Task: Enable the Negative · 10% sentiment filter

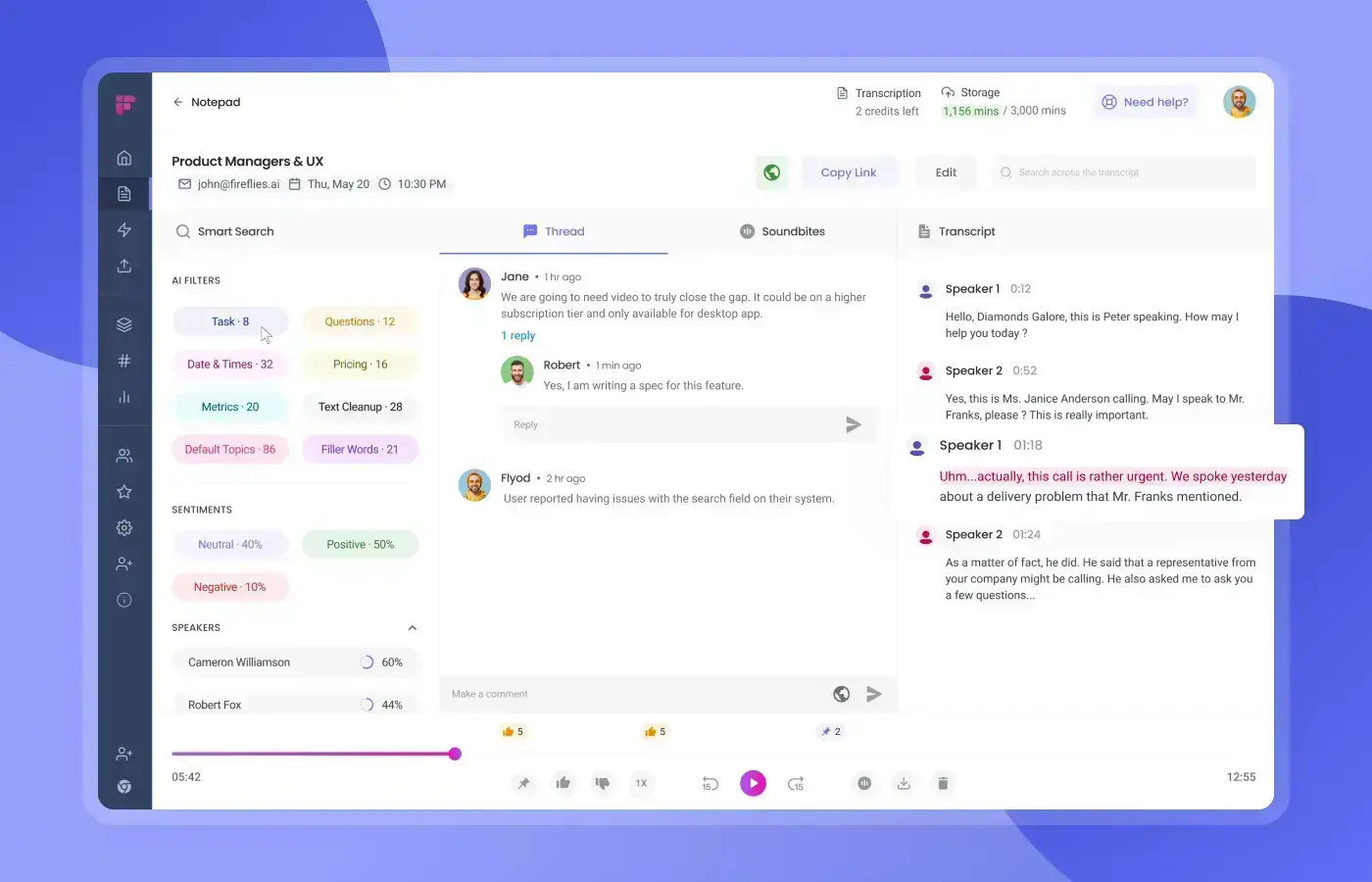Action: click(x=229, y=587)
